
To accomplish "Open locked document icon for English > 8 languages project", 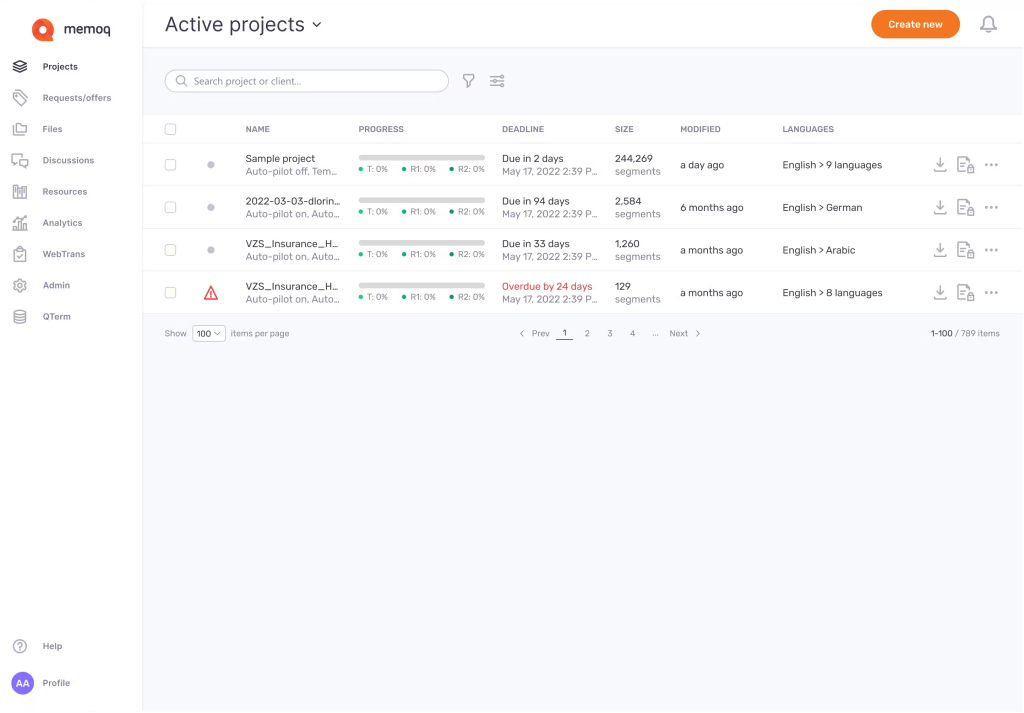I will coord(965,293).
